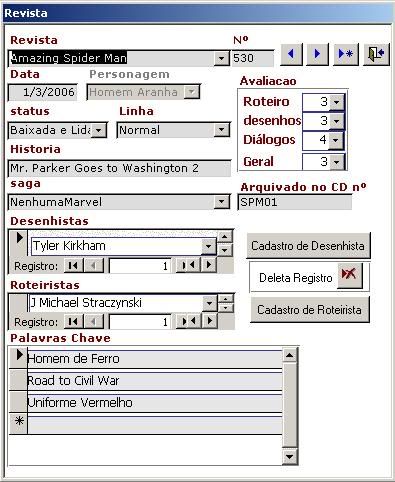Click the Historia text field
Image resolution: width=395 pixels, height=482 pixels.
point(119,168)
